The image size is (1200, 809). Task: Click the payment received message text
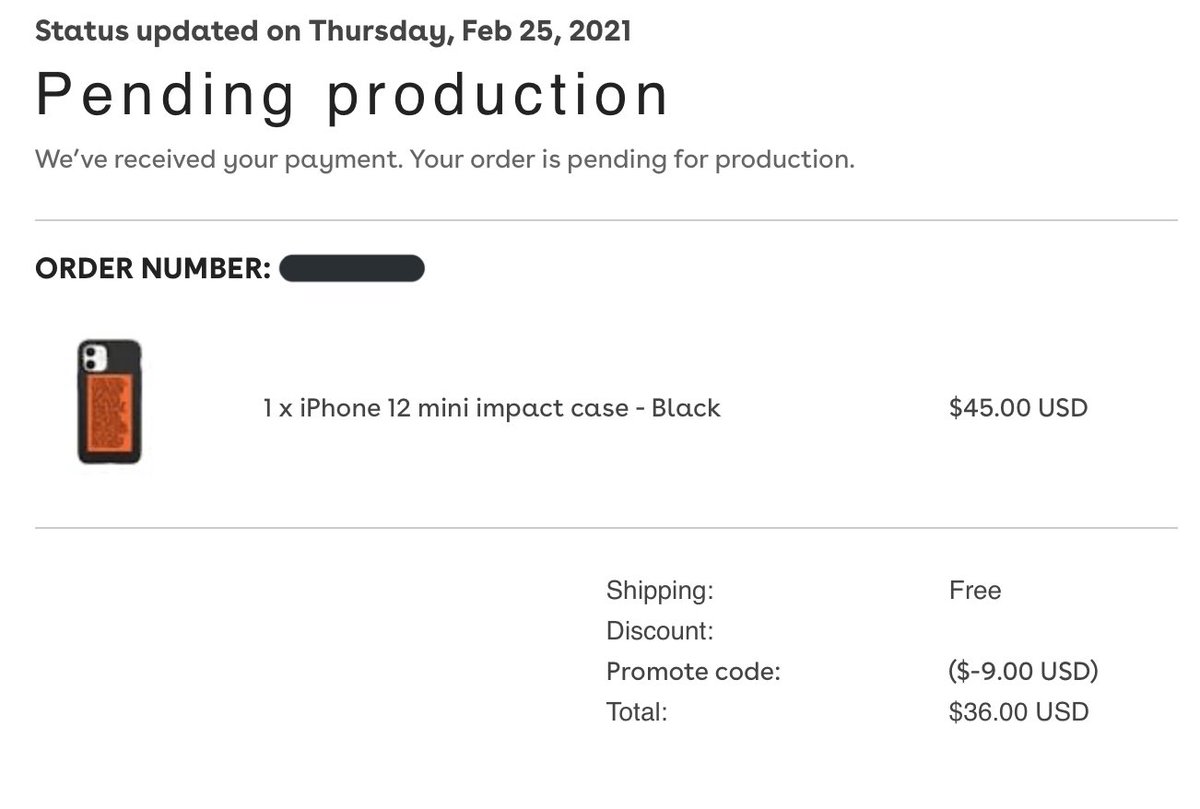(444, 159)
